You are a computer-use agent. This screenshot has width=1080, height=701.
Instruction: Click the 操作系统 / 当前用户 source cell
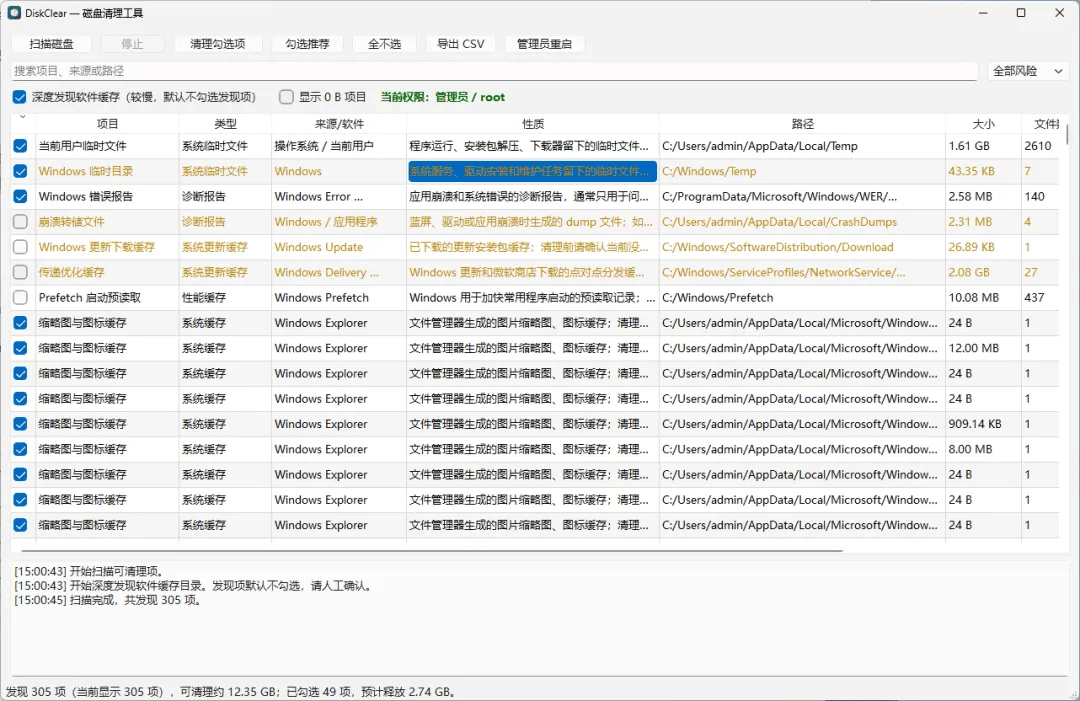339,146
